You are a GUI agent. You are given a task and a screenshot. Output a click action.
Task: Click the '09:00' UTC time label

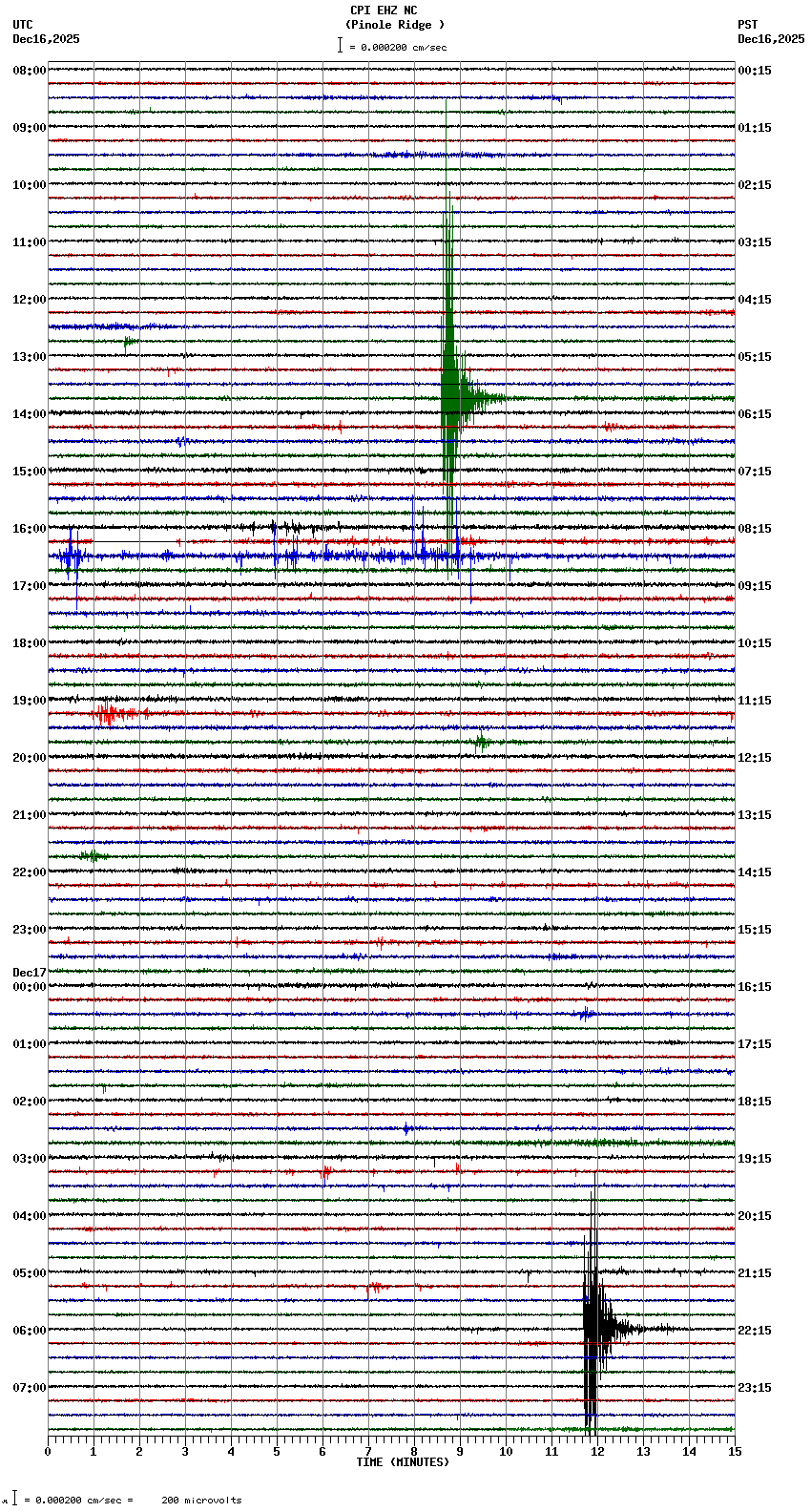30,128
